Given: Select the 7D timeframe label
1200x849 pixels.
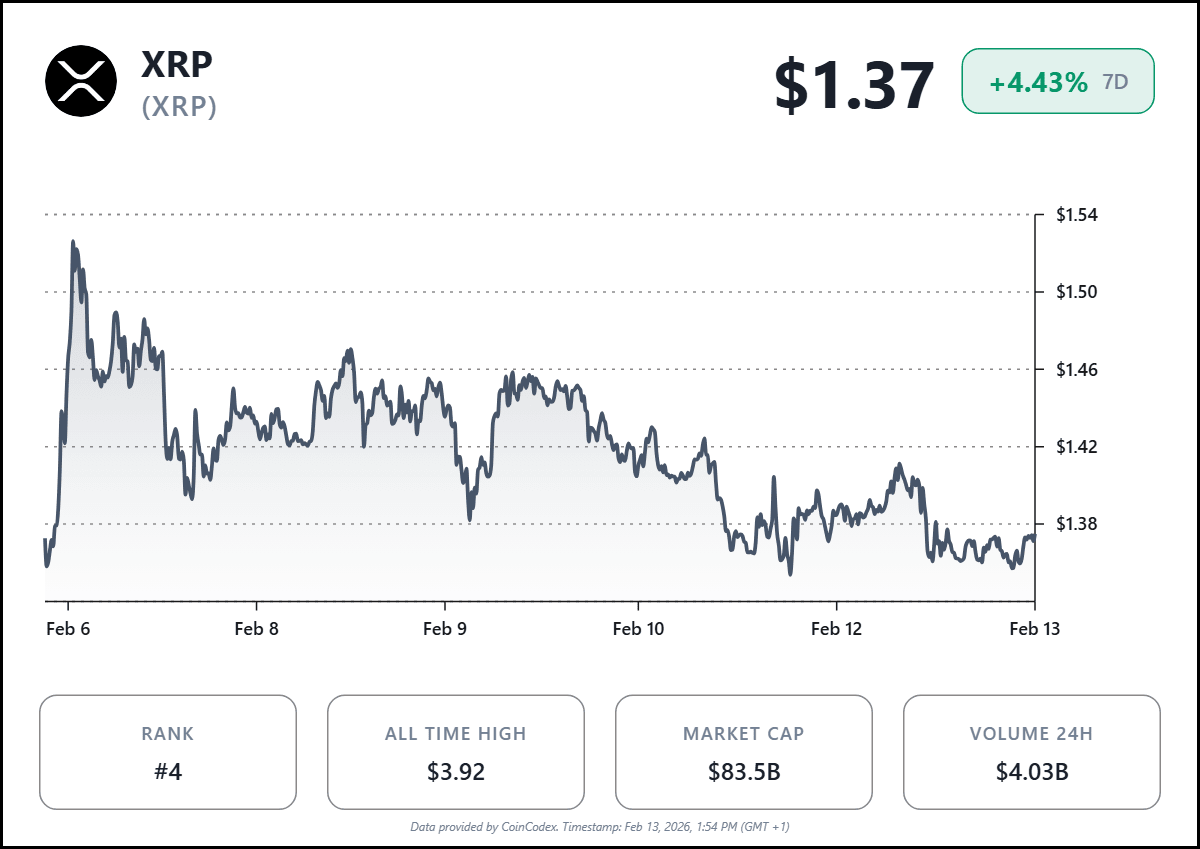Looking at the screenshot, I should click(1115, 82).
